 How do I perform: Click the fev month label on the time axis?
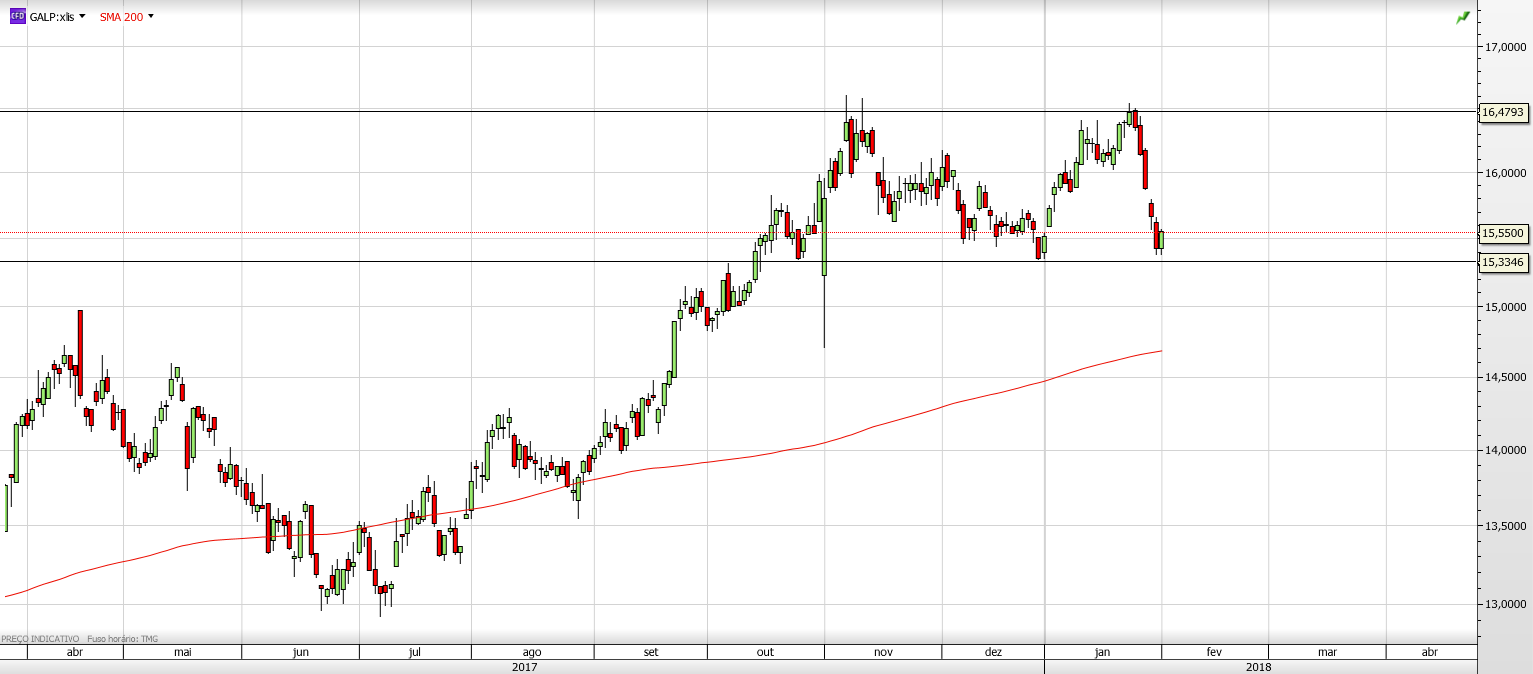coord(1214,652)
